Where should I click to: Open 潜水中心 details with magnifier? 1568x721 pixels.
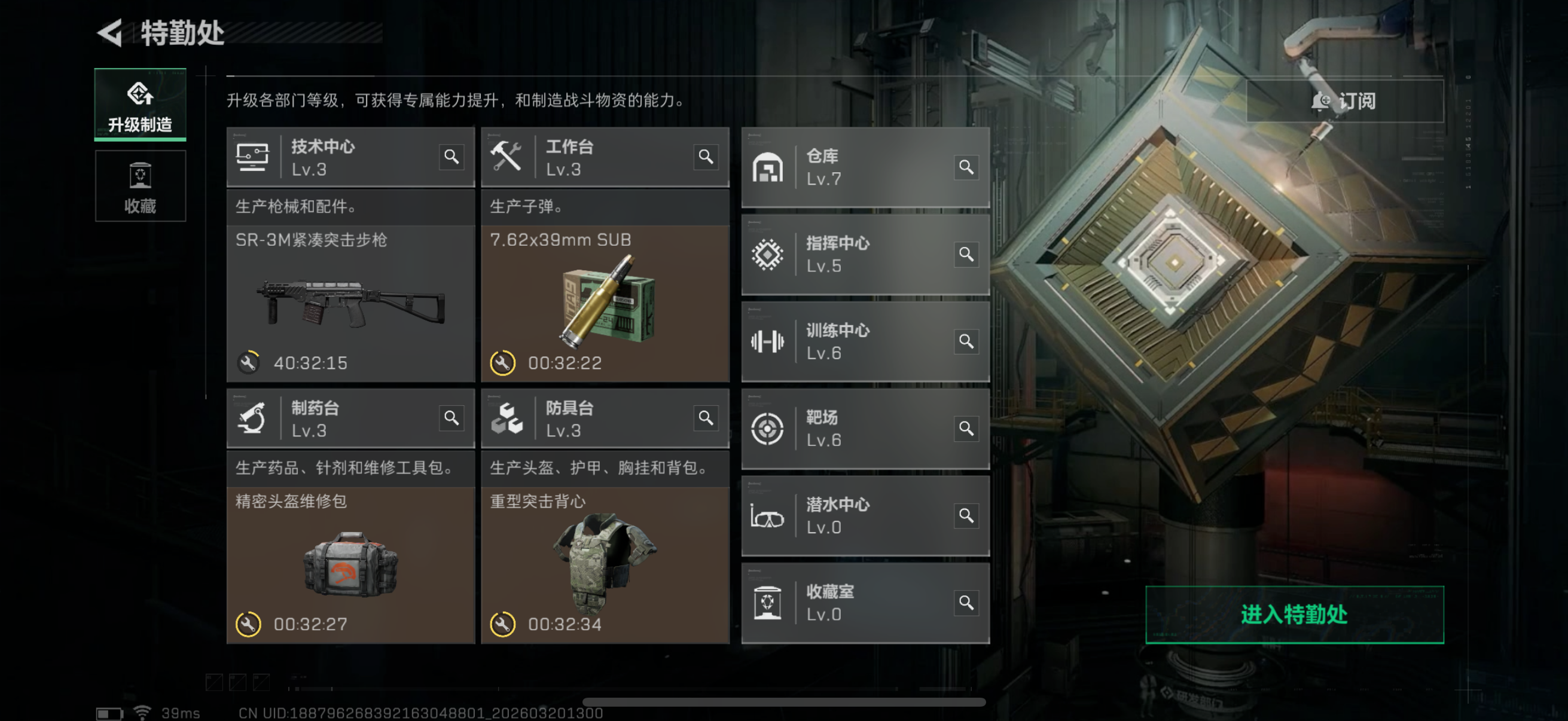[966, 515]
